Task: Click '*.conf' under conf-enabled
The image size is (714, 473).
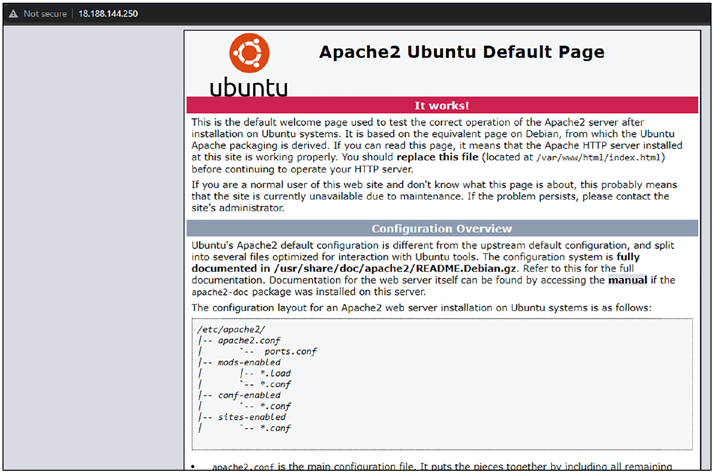Action: coord(275,406)
